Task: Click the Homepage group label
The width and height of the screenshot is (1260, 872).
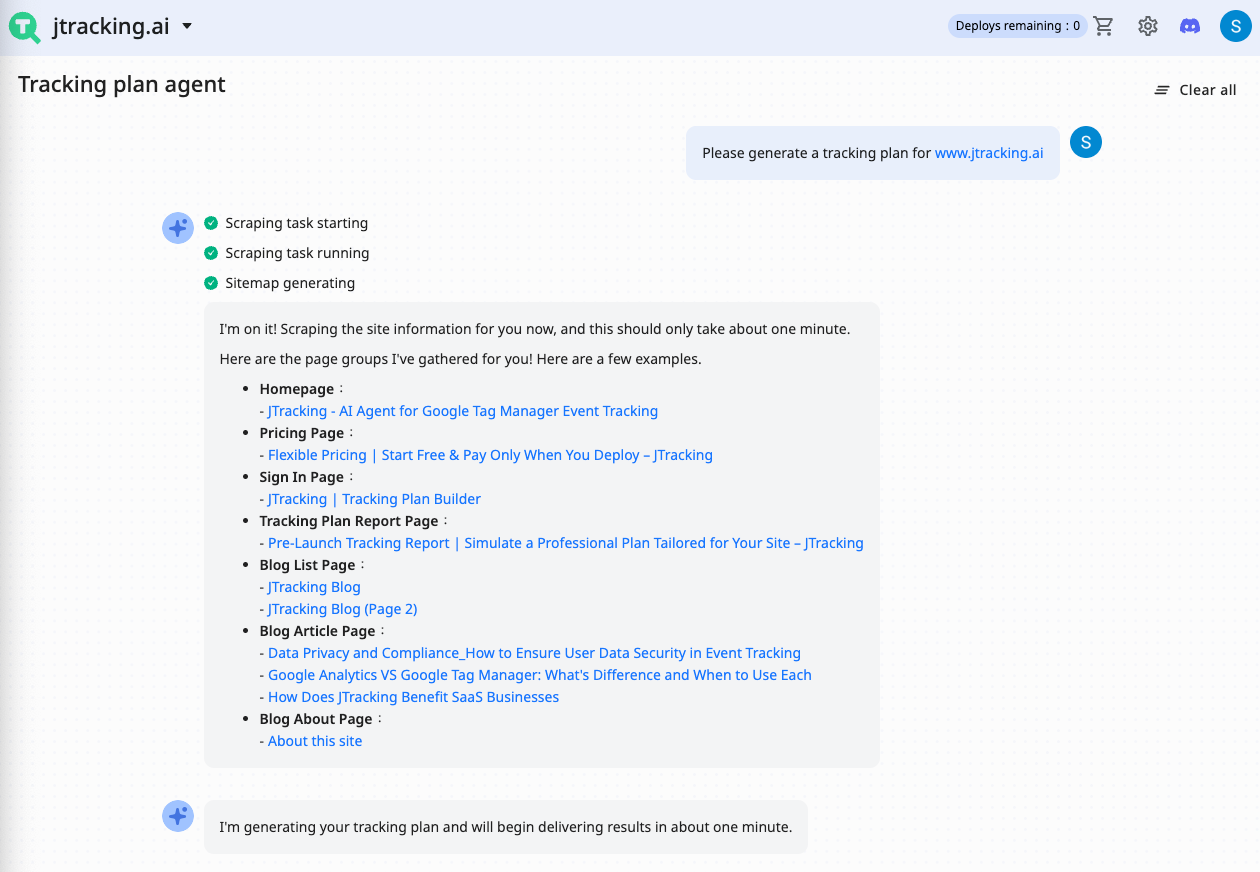Action: tap(297, 389)
